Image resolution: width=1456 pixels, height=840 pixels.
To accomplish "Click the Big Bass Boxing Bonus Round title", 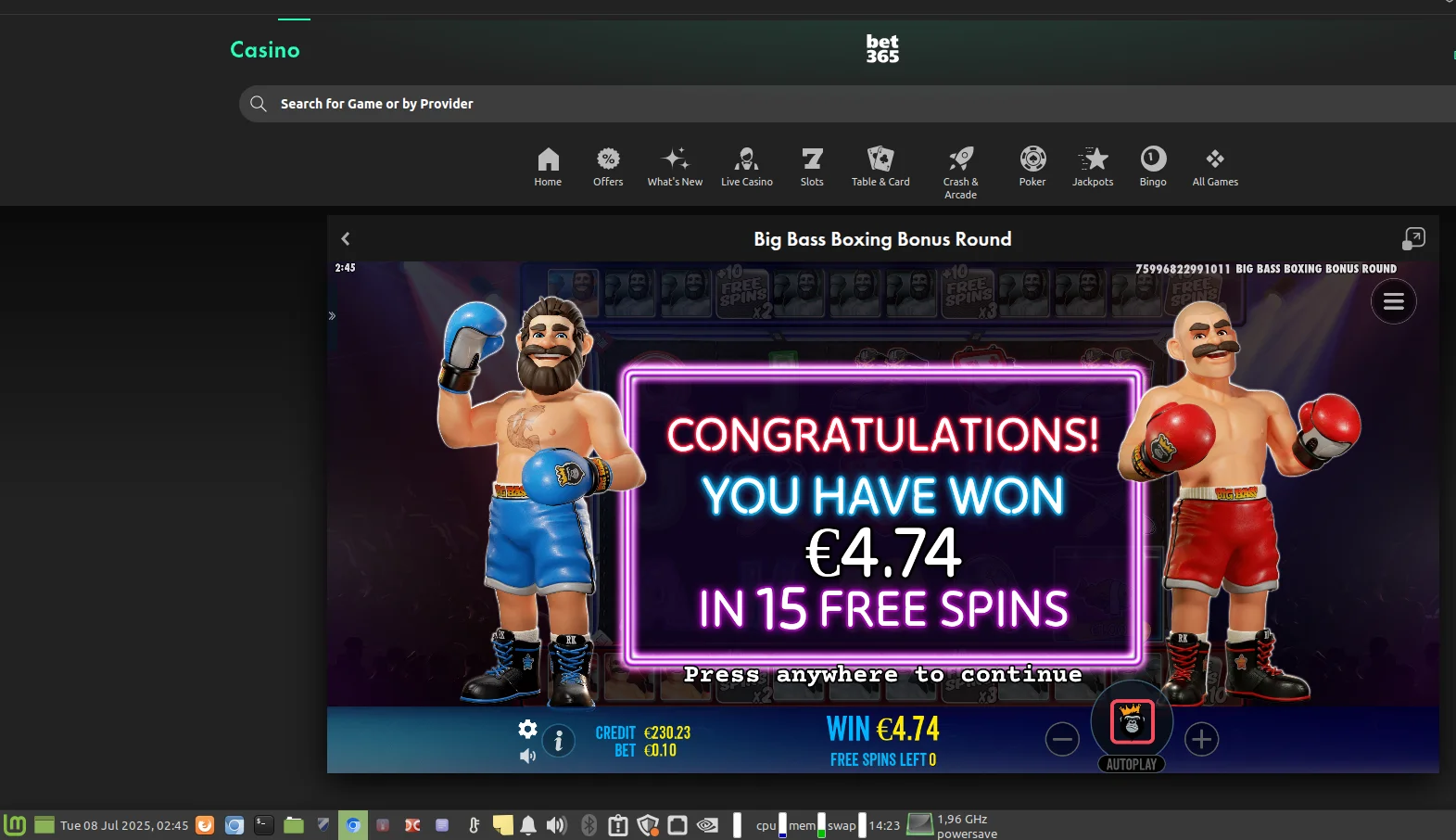I will tap(882, 239).
